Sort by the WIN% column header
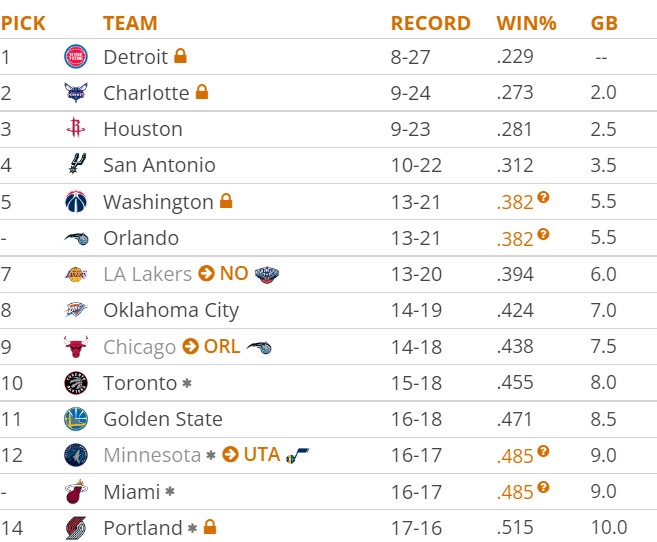This screenshot has width=657, height=542. point(526,23)
